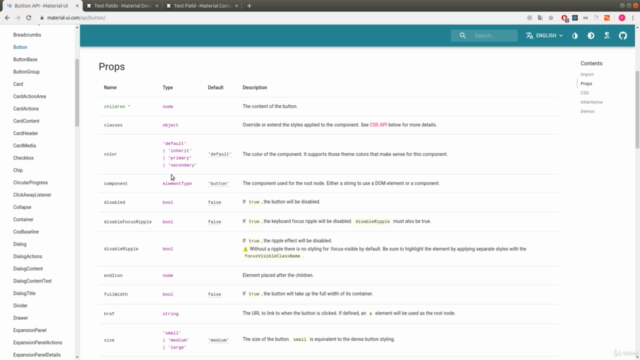Click the browser back arrow
The height and width of the screenshot is (360, 640).
click(7, 18)
